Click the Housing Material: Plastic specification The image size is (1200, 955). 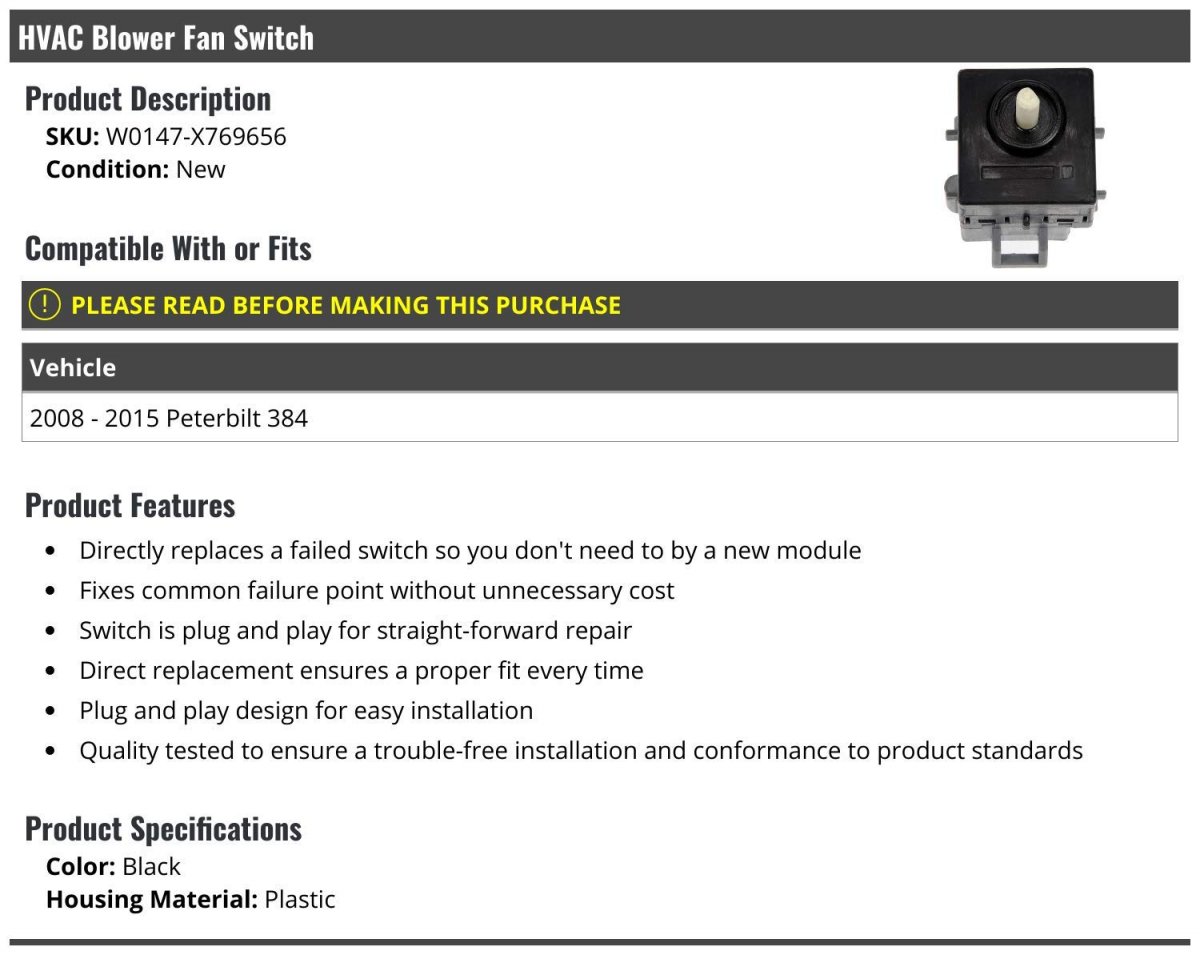(191, 899)
